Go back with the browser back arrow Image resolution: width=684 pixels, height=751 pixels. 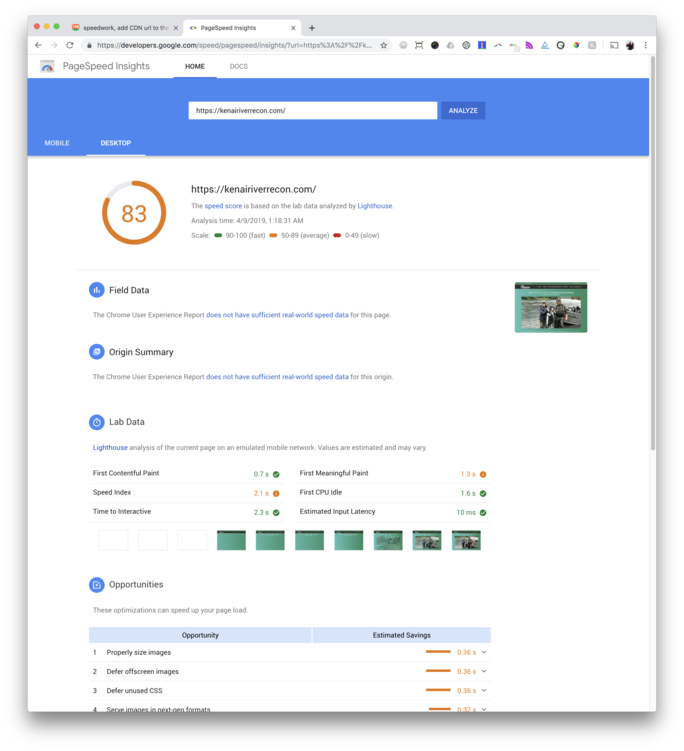pyautogui.click(x=38, y=45)
